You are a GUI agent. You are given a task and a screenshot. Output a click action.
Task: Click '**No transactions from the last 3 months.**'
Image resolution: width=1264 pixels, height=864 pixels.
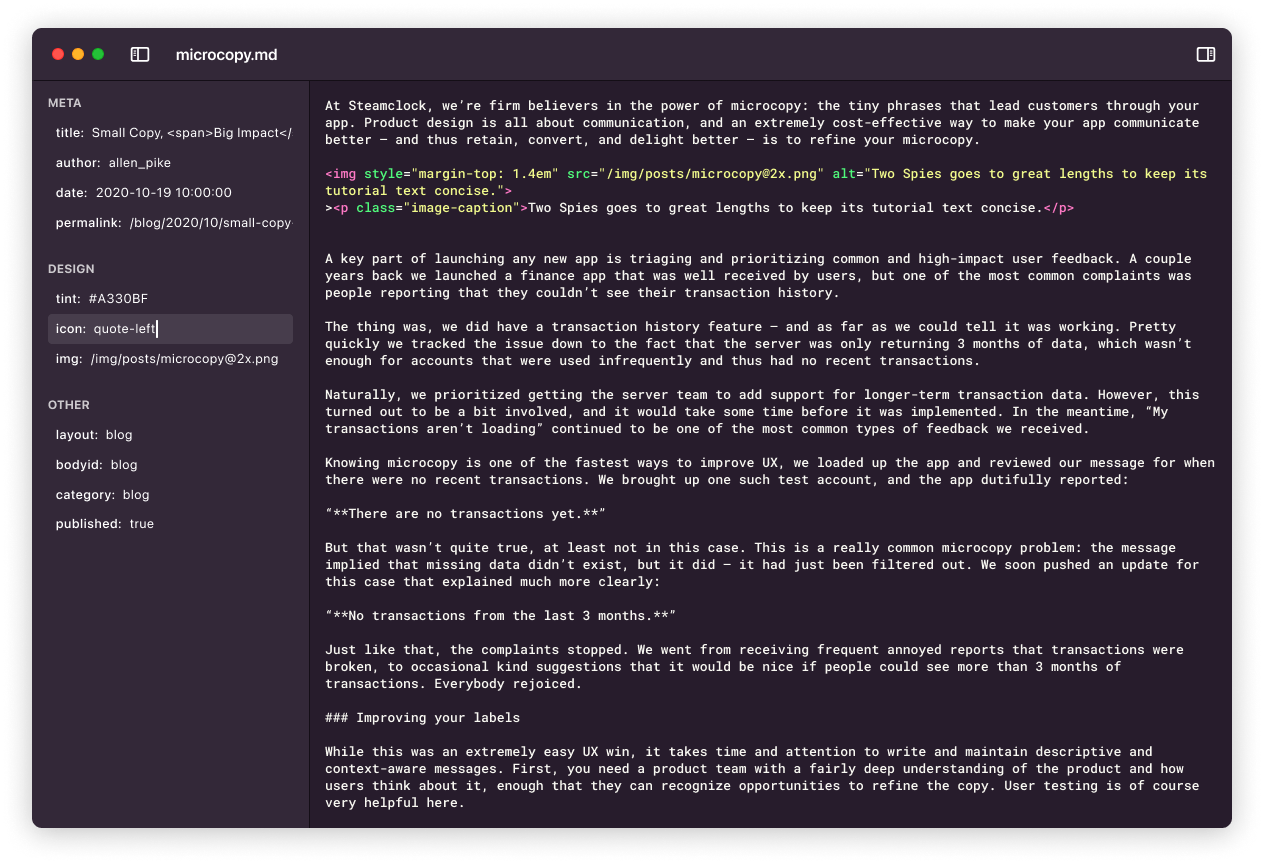point(500,616)
